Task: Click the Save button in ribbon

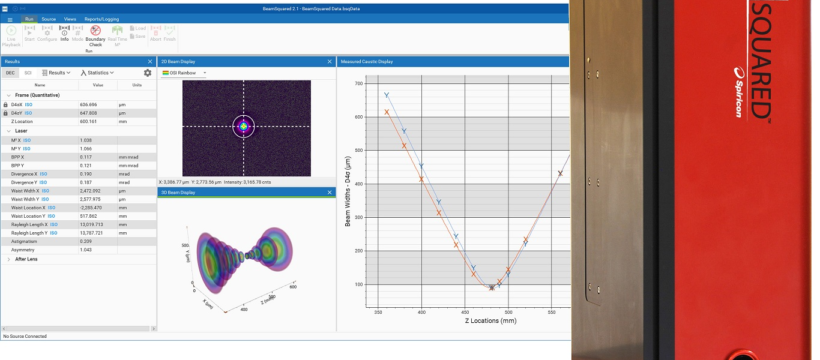Action: [138, 36]
